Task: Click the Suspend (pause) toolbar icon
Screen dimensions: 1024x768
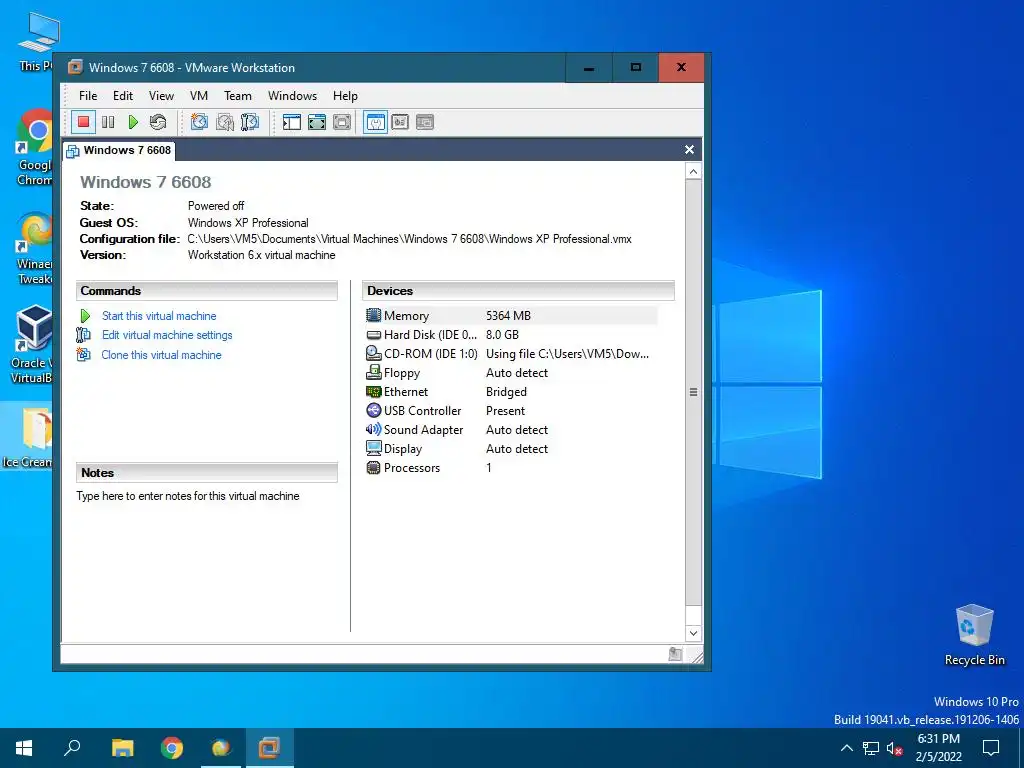Action: [x=108, y=122]
